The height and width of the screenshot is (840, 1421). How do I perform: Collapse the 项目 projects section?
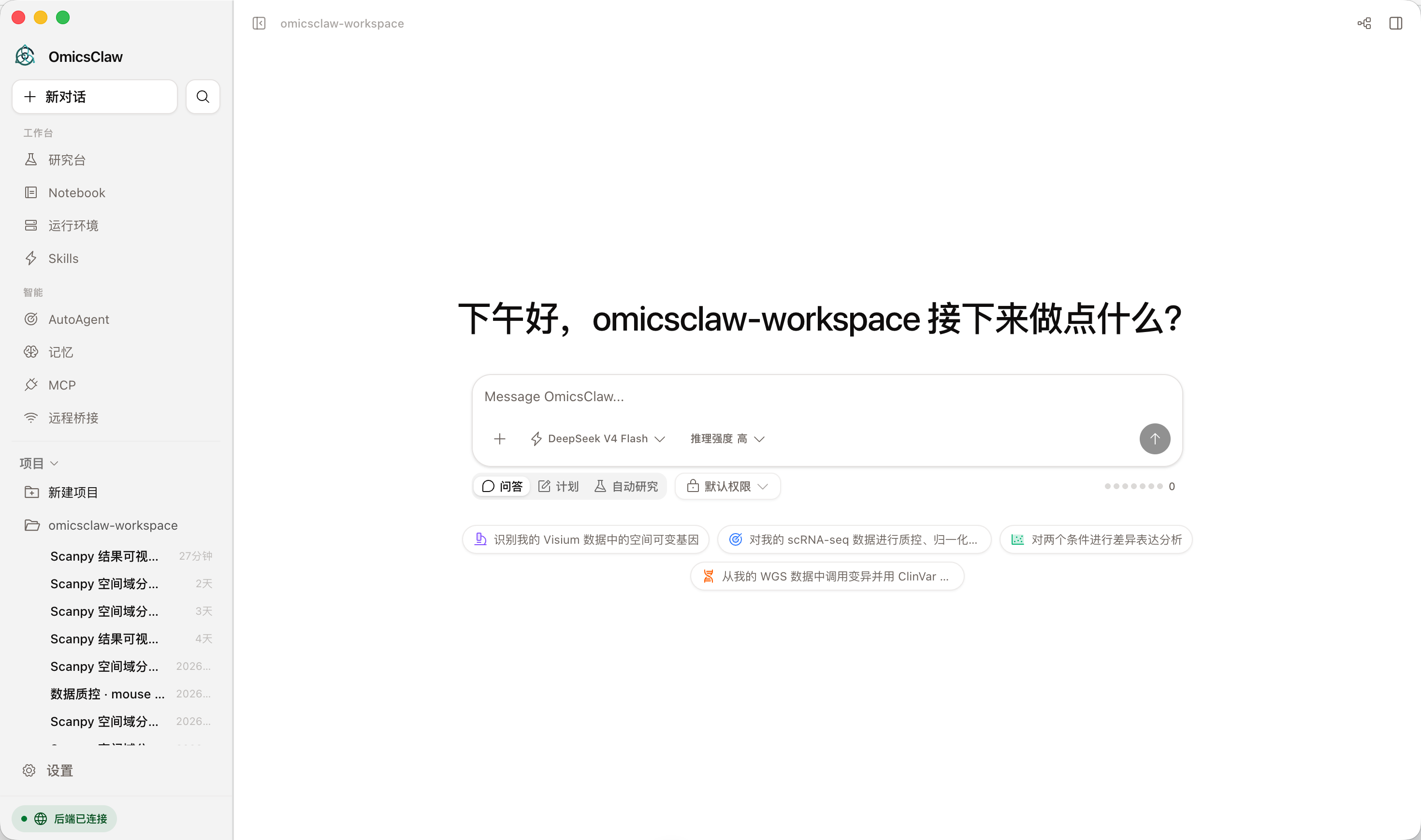39,463
